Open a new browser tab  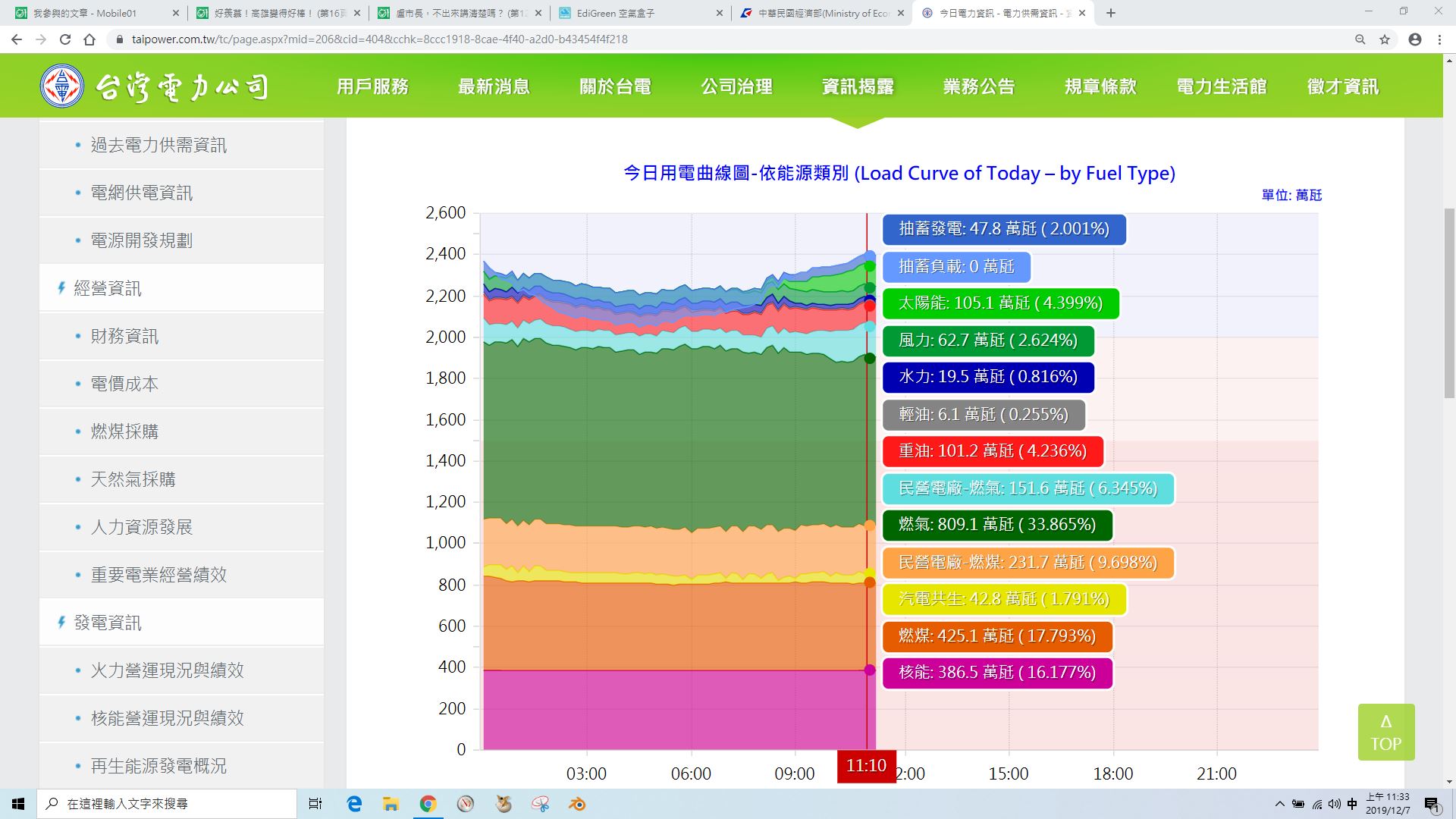[x=1111, y=13]
